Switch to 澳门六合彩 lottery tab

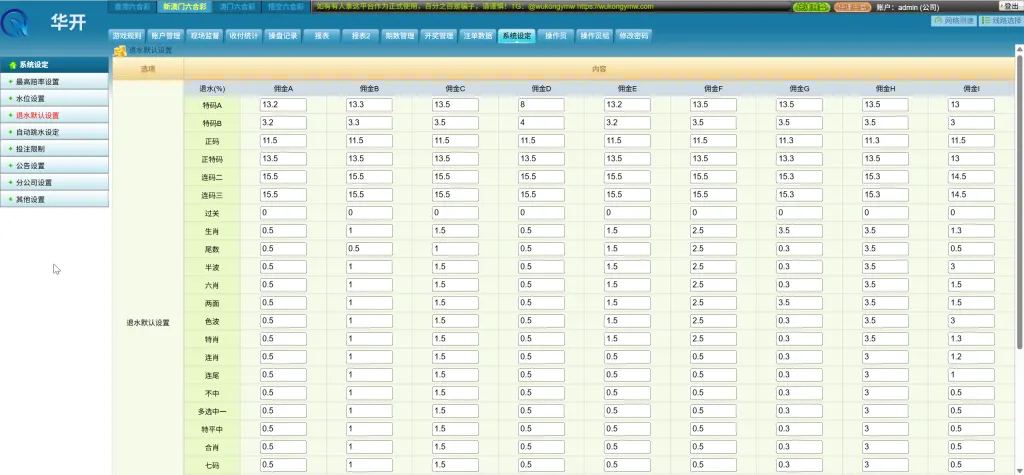click(x=237, y=7)
